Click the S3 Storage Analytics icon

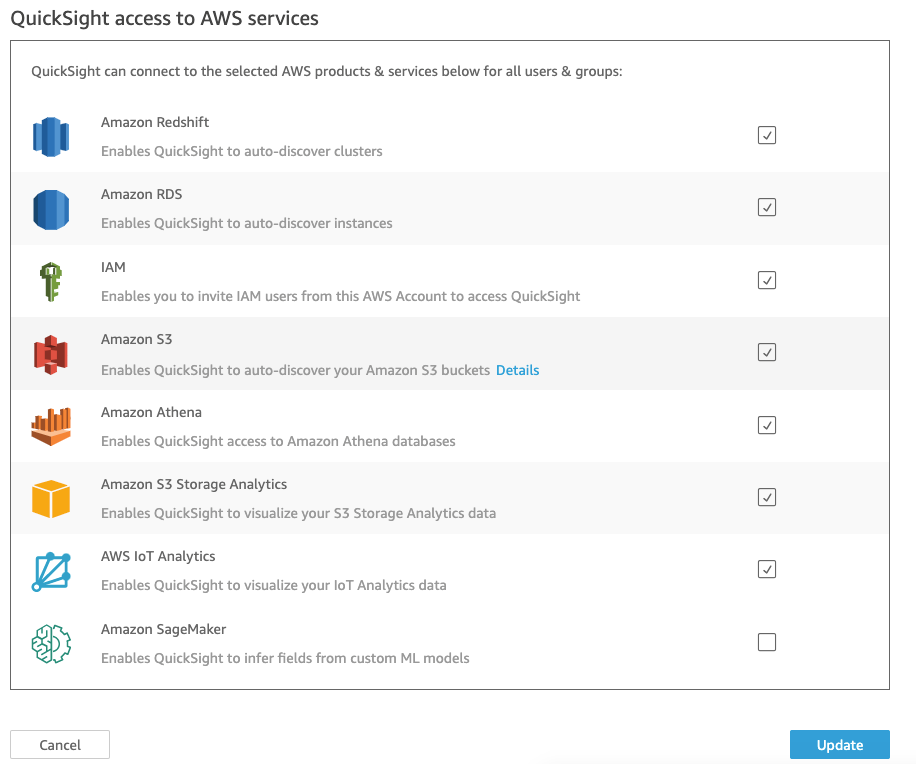point(50,499)
